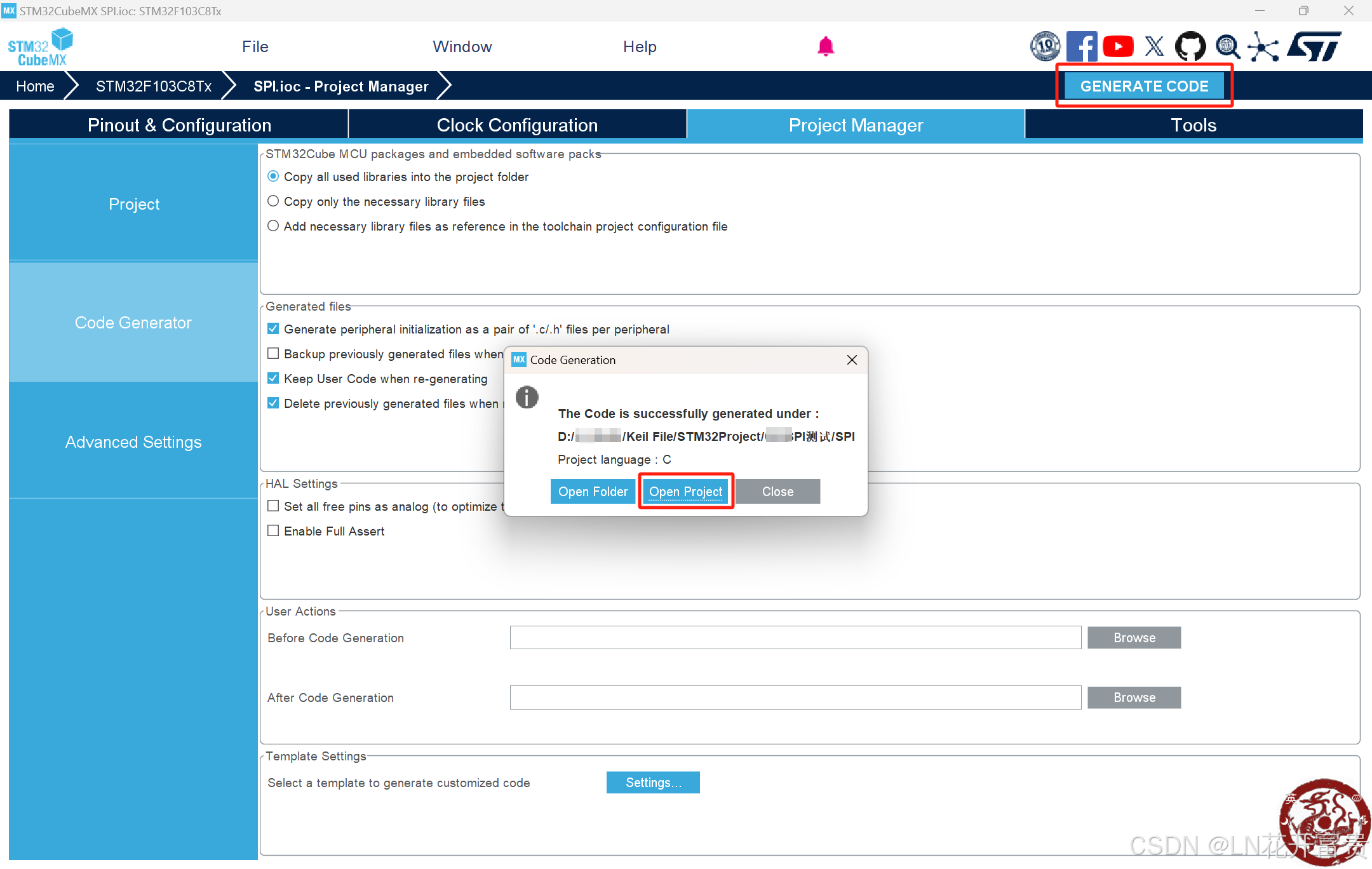Open the GitHub icon link
This screenshot has height=869, width=1372.
[x=1190, y=46]
